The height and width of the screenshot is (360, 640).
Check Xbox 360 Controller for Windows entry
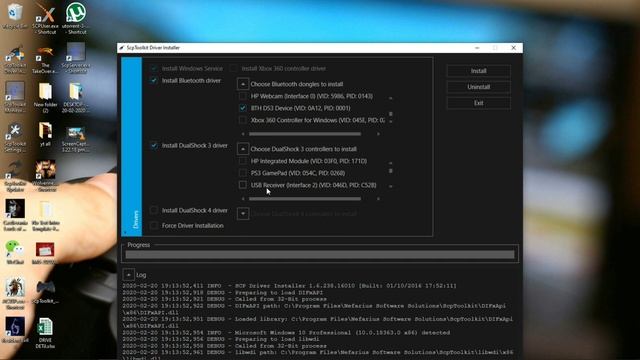[243, 120]
